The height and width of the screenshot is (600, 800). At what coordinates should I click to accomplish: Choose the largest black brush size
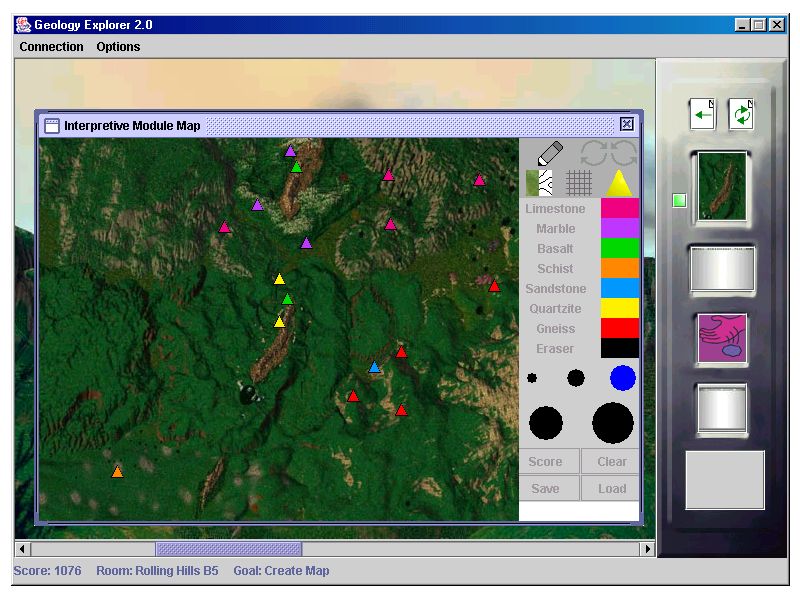click(x=613, y=423)
